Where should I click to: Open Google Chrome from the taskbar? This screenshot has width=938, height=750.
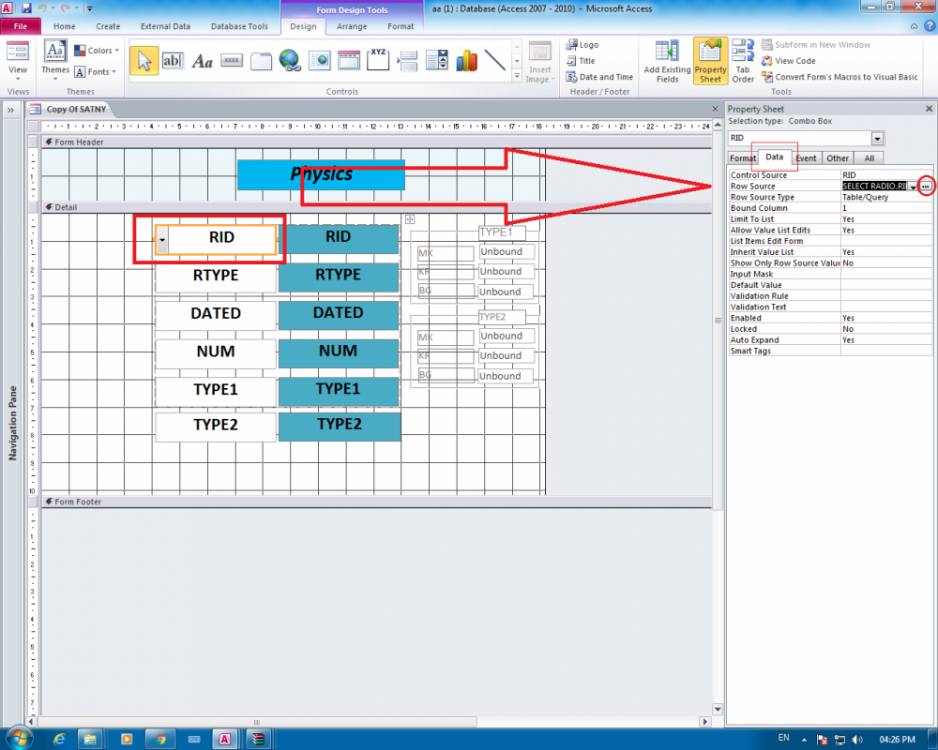(156, 739)
